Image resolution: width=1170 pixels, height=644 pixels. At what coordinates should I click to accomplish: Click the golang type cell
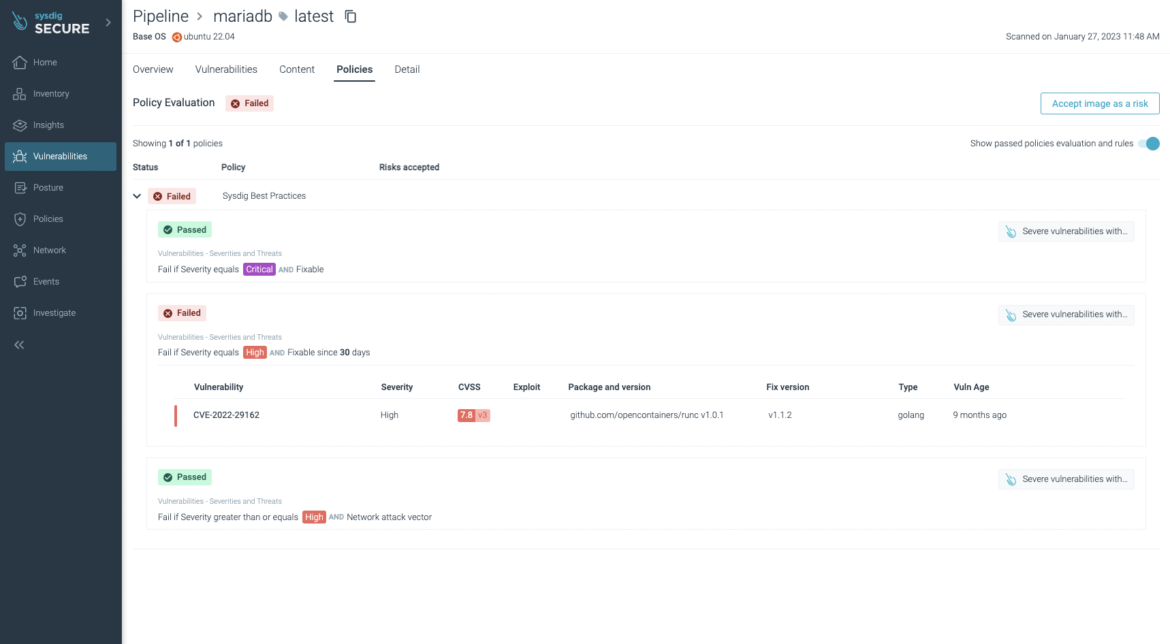click(x=911, y=415)
